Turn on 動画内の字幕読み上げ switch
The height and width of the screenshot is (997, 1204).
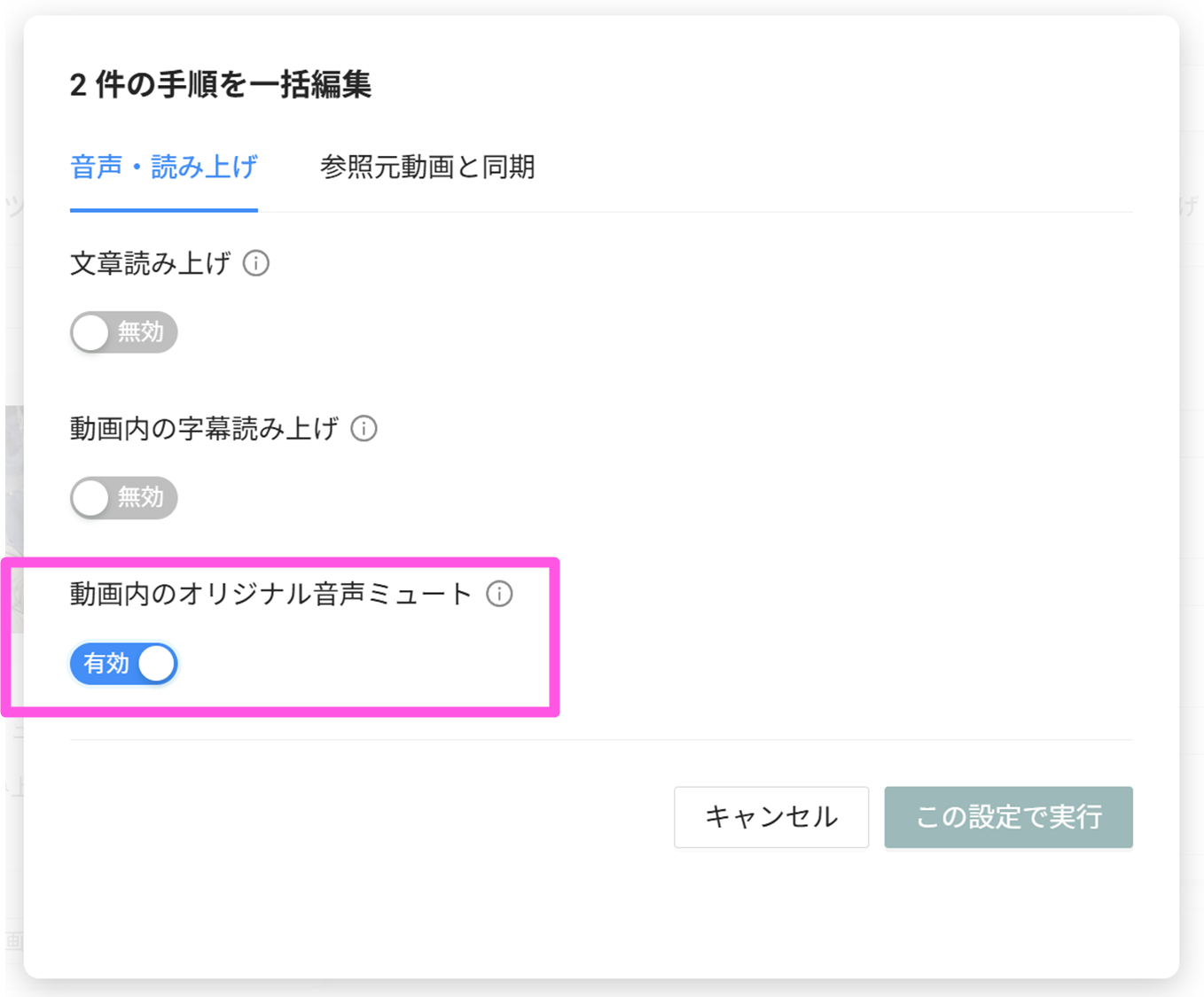(x=123, y=497)
